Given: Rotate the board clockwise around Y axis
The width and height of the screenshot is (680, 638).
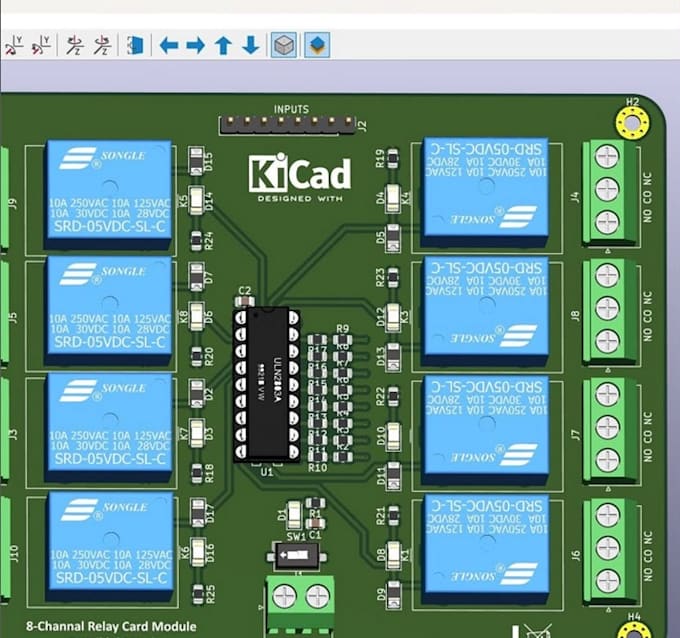Looking at the screenshot, I should (14, 45).
